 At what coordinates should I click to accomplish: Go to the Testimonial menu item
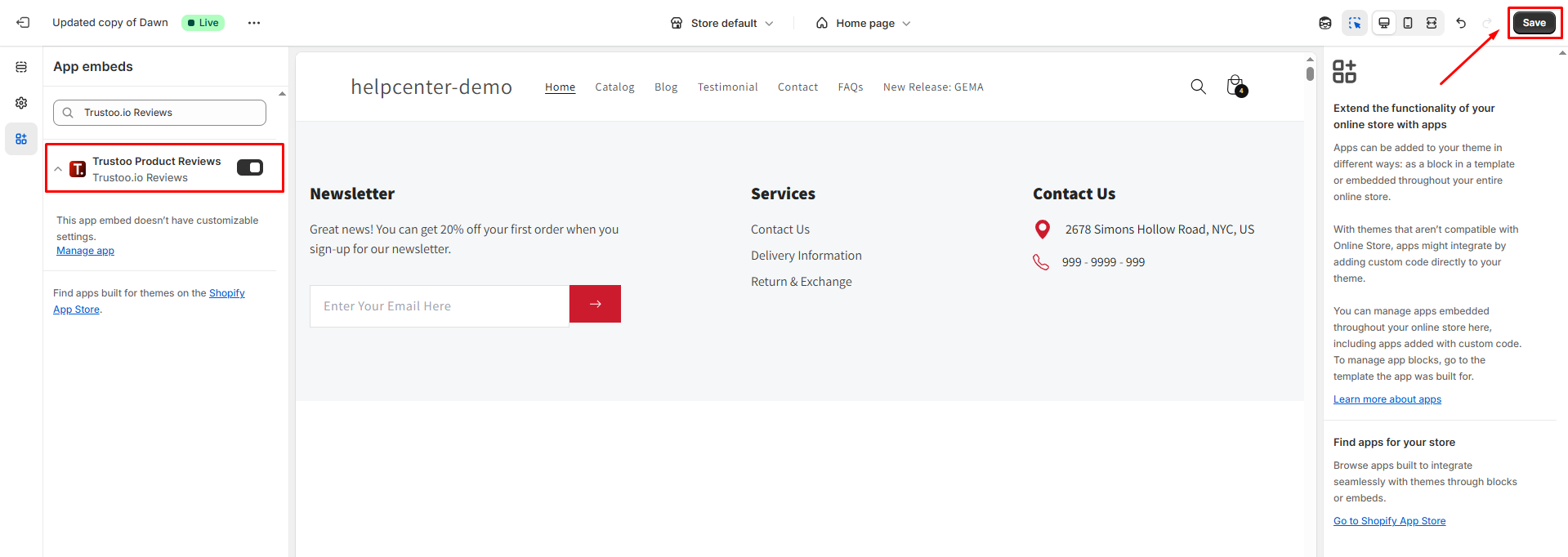pos(727,87)
